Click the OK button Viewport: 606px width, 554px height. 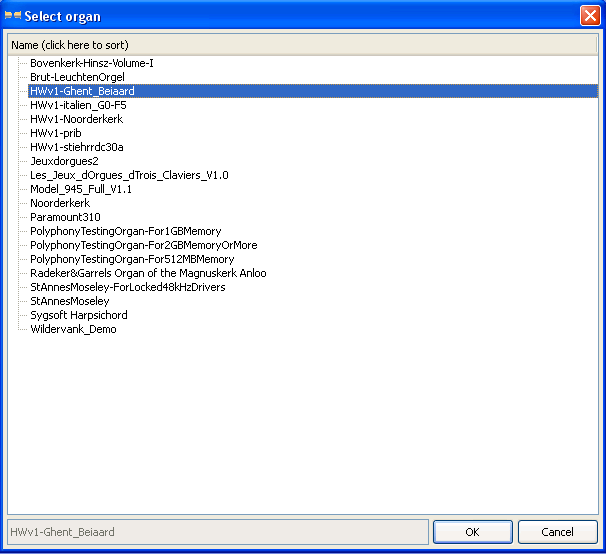(473, 532)
